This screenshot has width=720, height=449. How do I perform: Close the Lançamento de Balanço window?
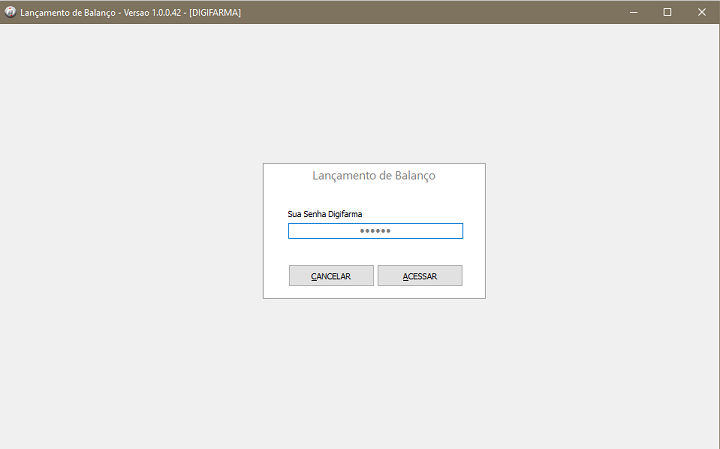(x=701, y=12)
